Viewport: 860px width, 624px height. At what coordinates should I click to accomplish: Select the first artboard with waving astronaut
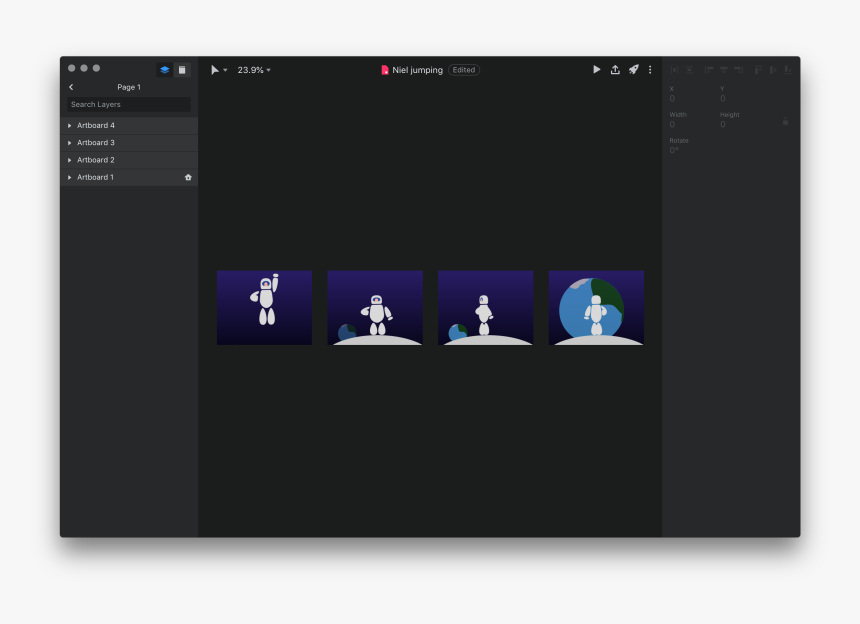[x=264, y=308]
